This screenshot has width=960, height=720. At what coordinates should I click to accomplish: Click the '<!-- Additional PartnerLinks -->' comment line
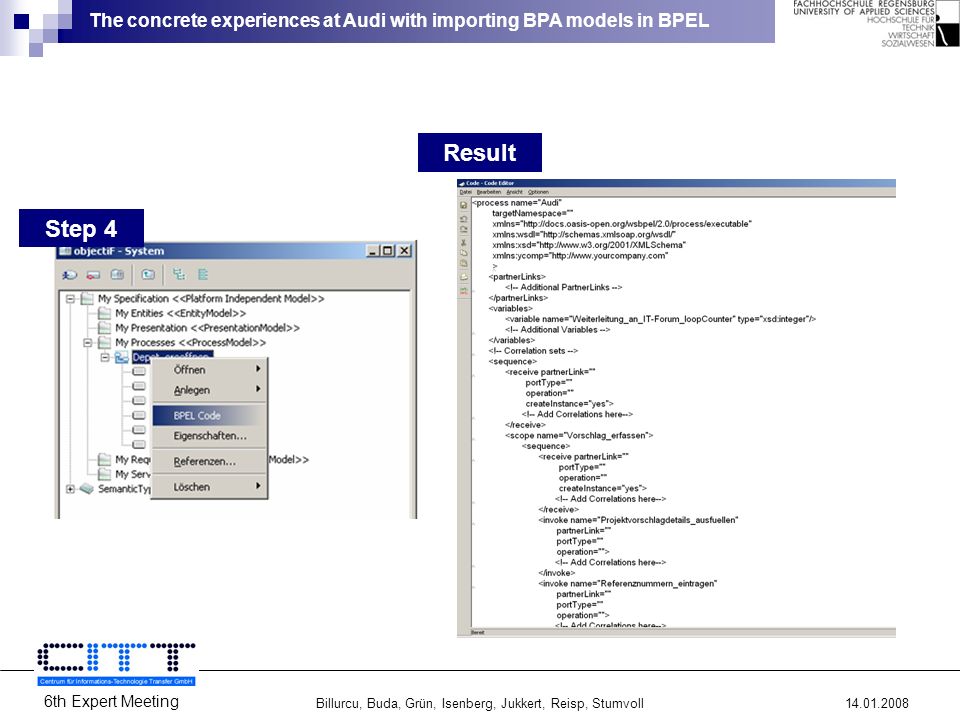tap(563, 287)
